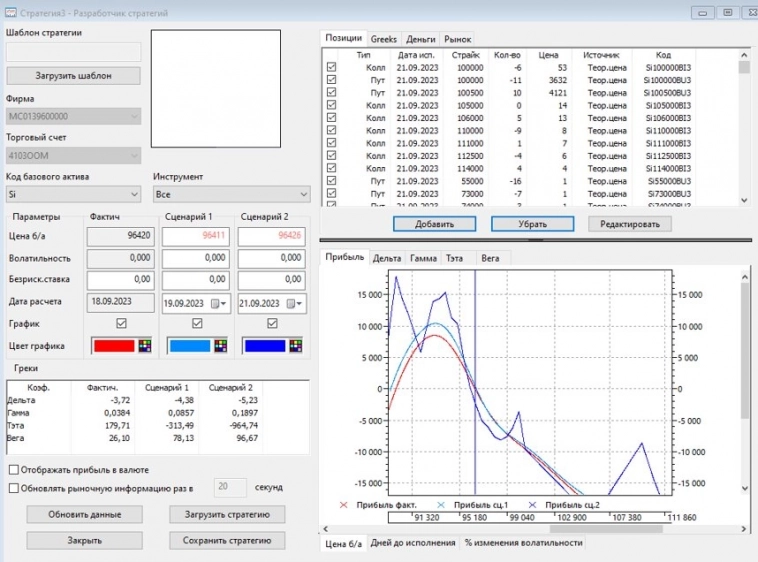
Task: Open the Гамма chart tab
Action: 423,258
